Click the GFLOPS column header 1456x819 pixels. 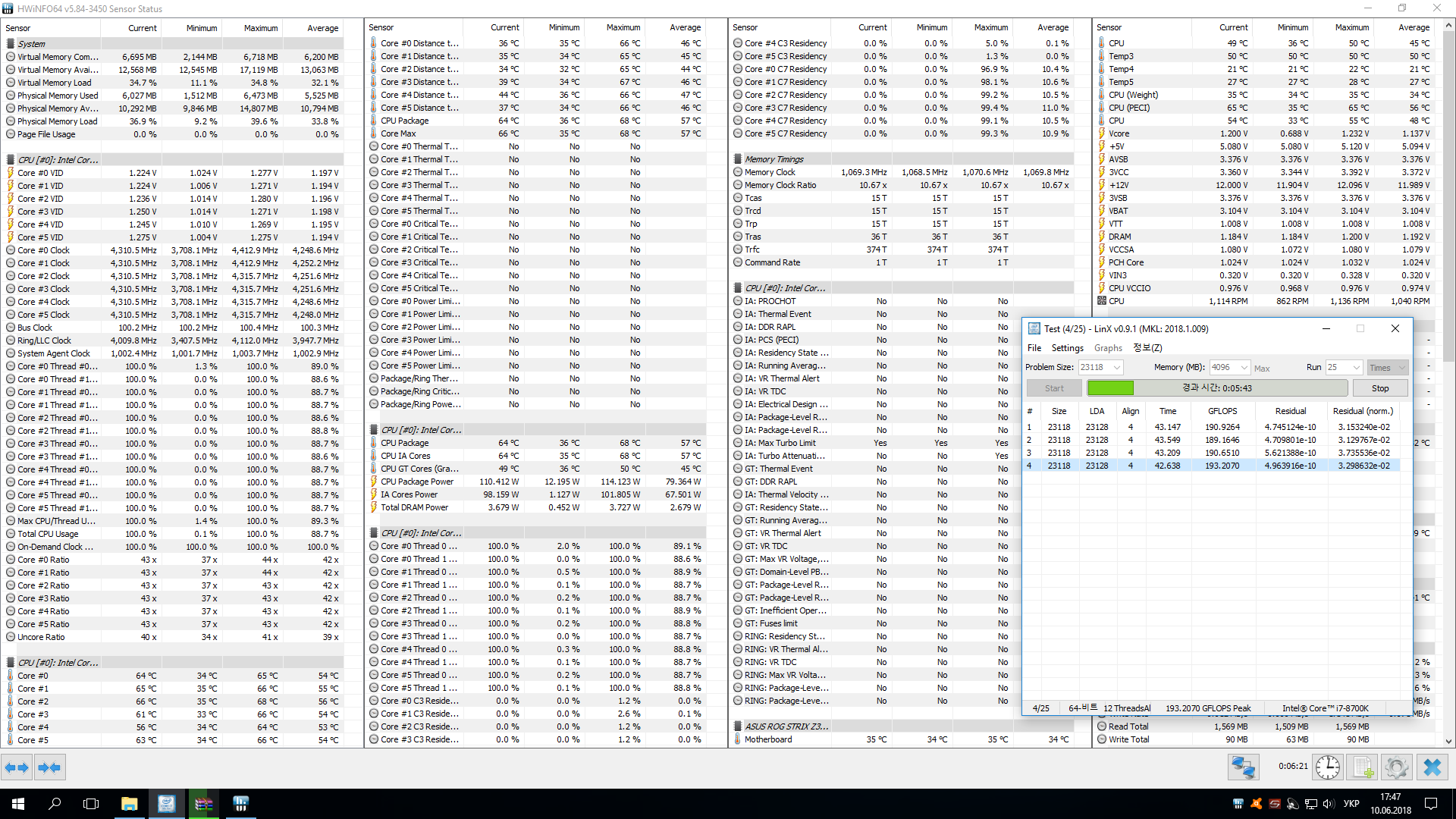tap(1222, 411)
